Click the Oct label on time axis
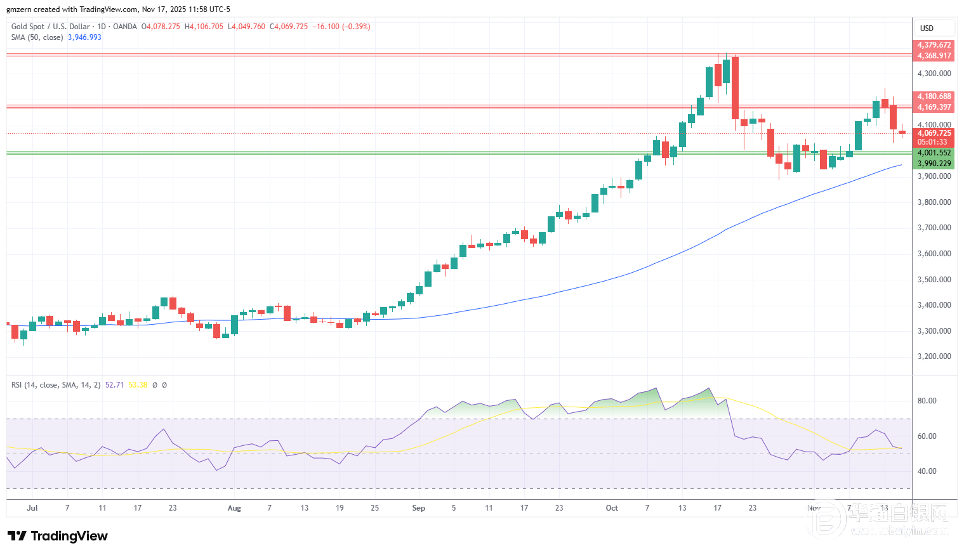964x556 pixels. pyautogui.click(x=609, y=508)
